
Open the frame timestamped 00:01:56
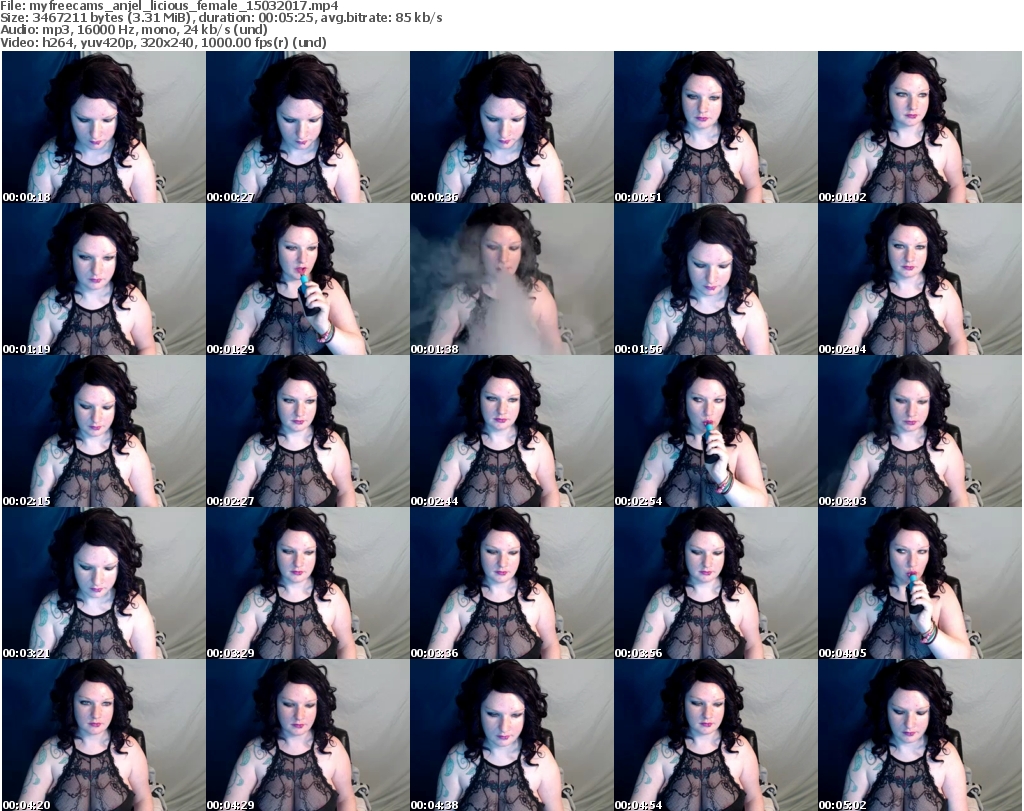[715, 279]
